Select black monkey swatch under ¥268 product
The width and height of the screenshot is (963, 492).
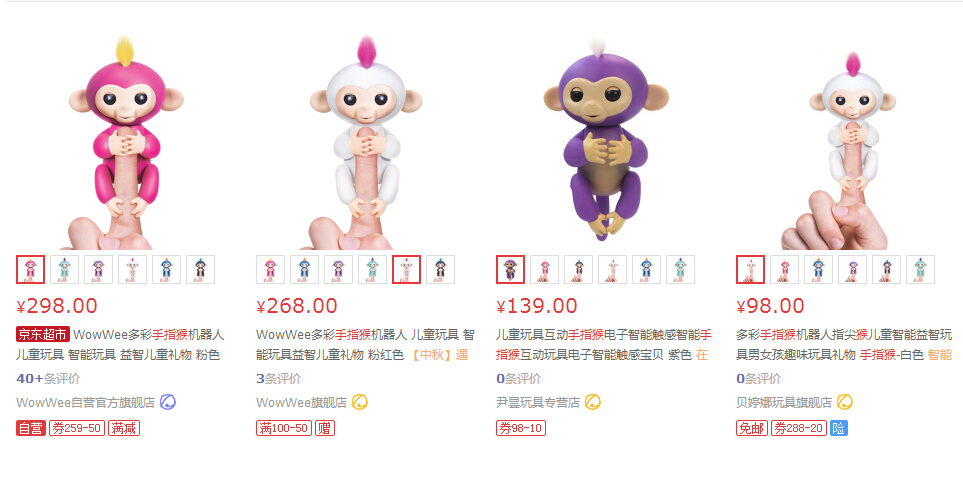click(x=440, y=270)
